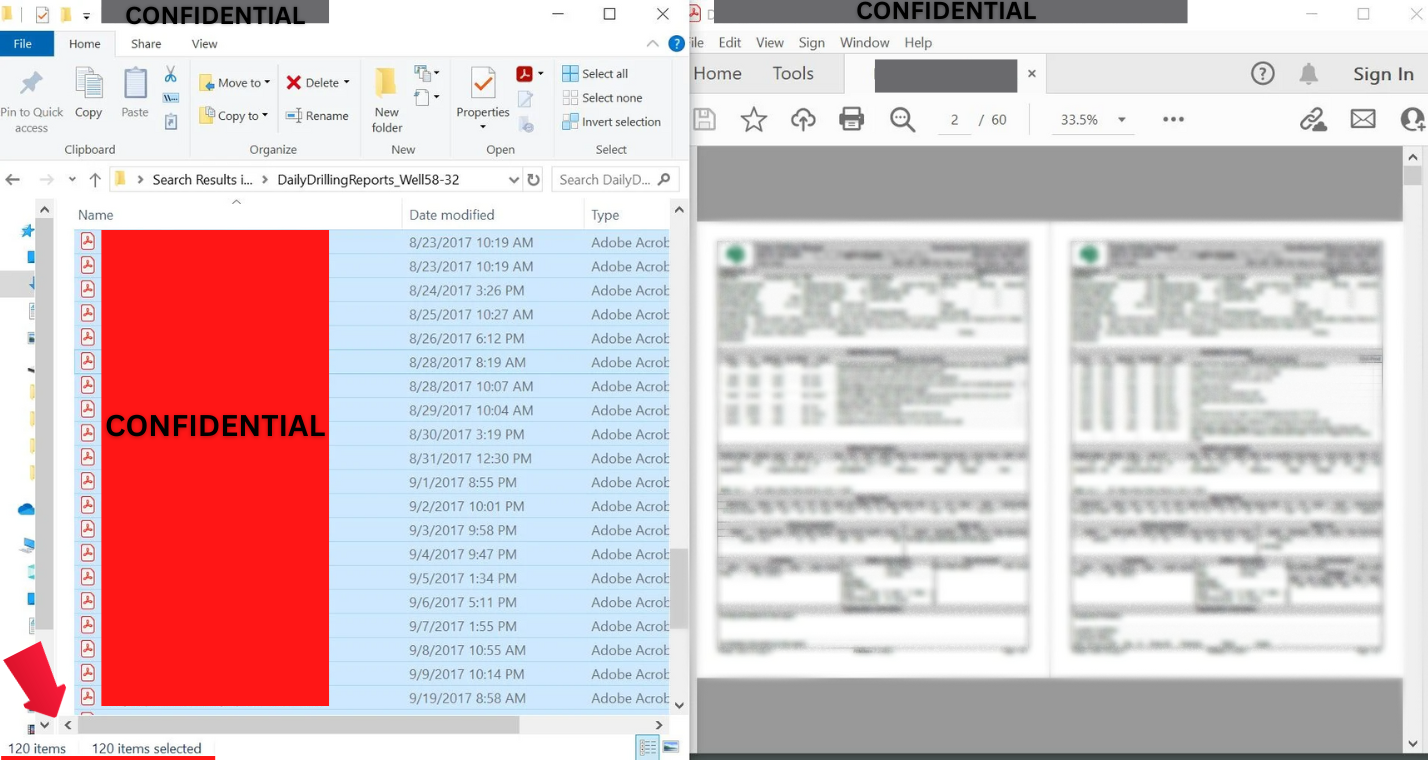This screenshot has height=760, width=1428.
Task: Click the Sign In link
Action: click(x=1383, y=74)
